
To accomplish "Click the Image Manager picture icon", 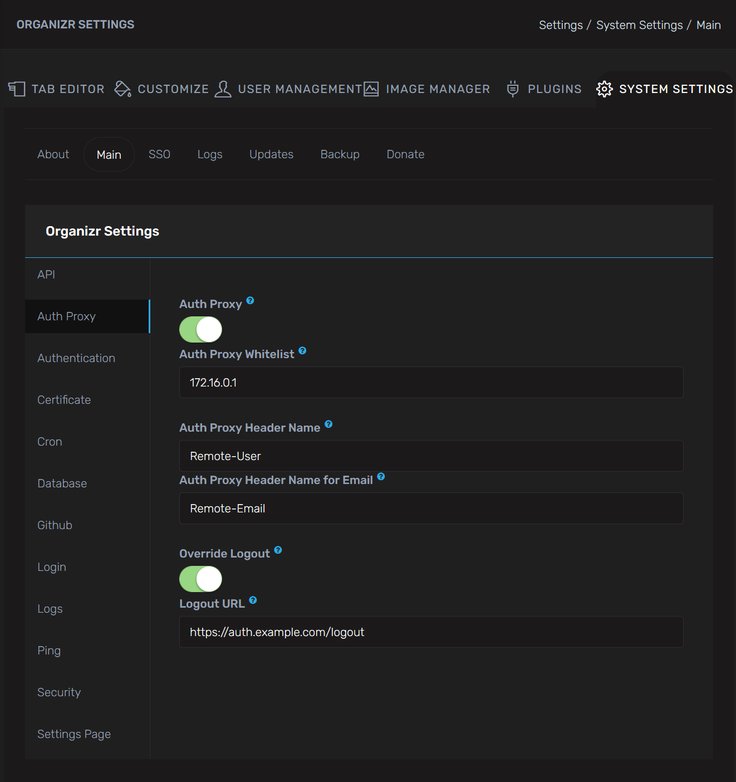I will 371,89.
